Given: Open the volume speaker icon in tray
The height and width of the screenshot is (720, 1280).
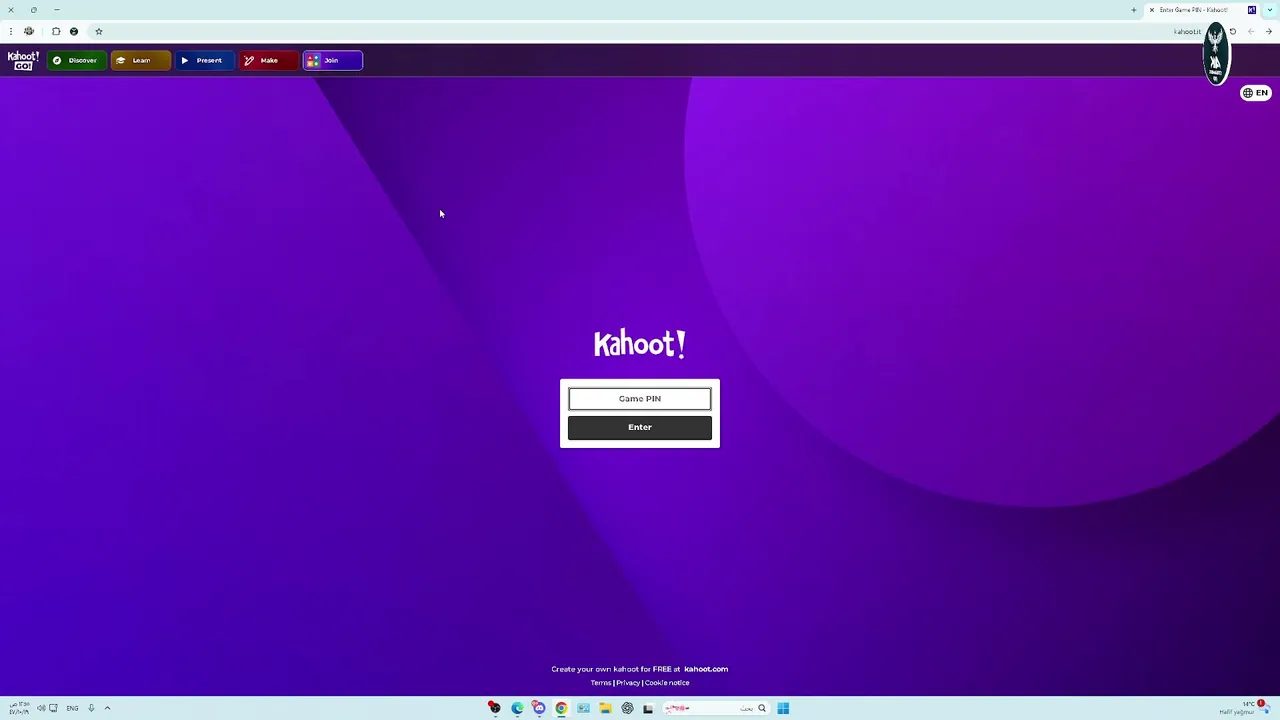Looking at the screenshot, I should (x=40, y=708).
